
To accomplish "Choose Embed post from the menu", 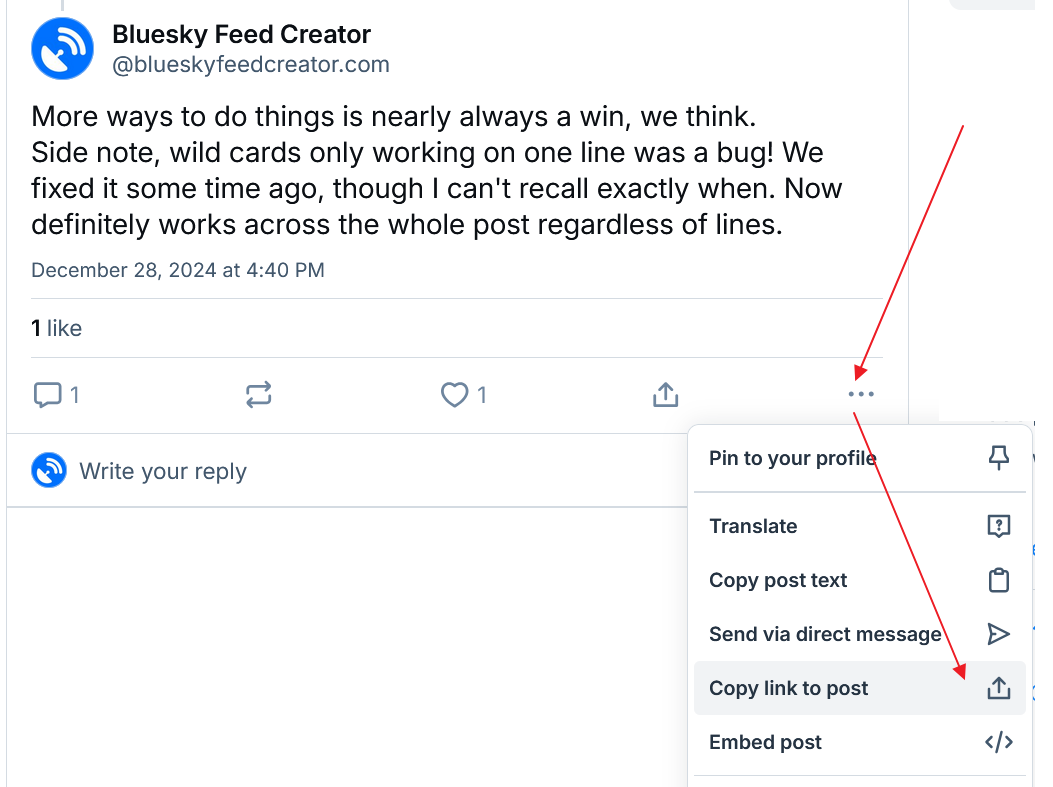I will pyautogui.click(x=765, y=742).
